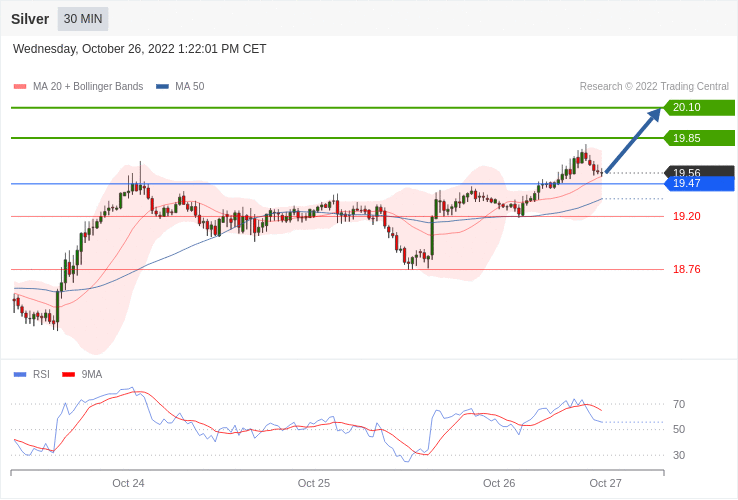
Task: Click the RSI blue legend swatch
Action: coord(20,375)
